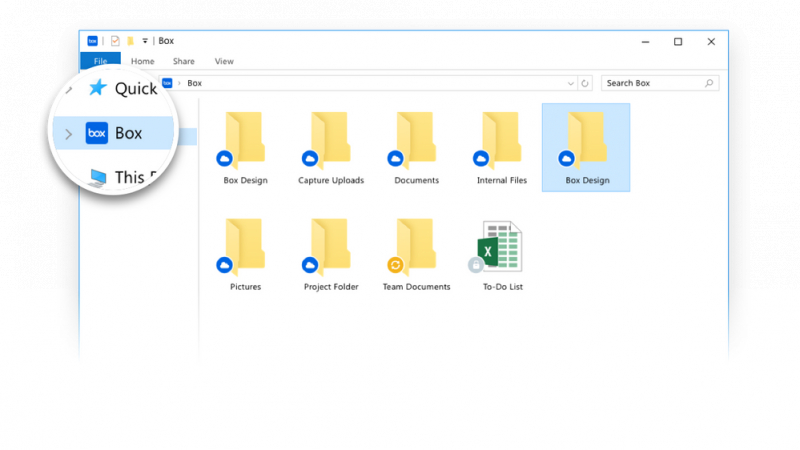Screen dimensions: 800x450
Task: Click the "Pictures" folder name
Action: (x=245, y=287)
